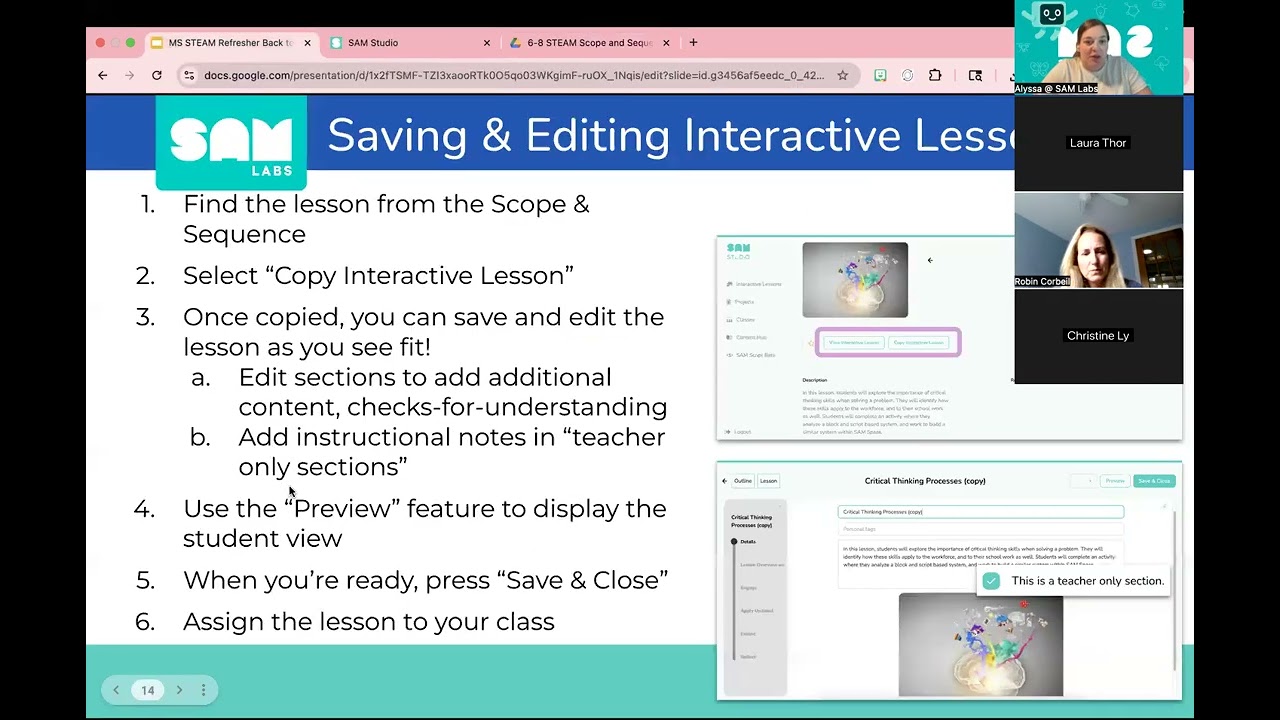The image size is (1280, 720).
Task: Click the text 'When you're ready, press "Save & Close"'
Action: (426, 580)
